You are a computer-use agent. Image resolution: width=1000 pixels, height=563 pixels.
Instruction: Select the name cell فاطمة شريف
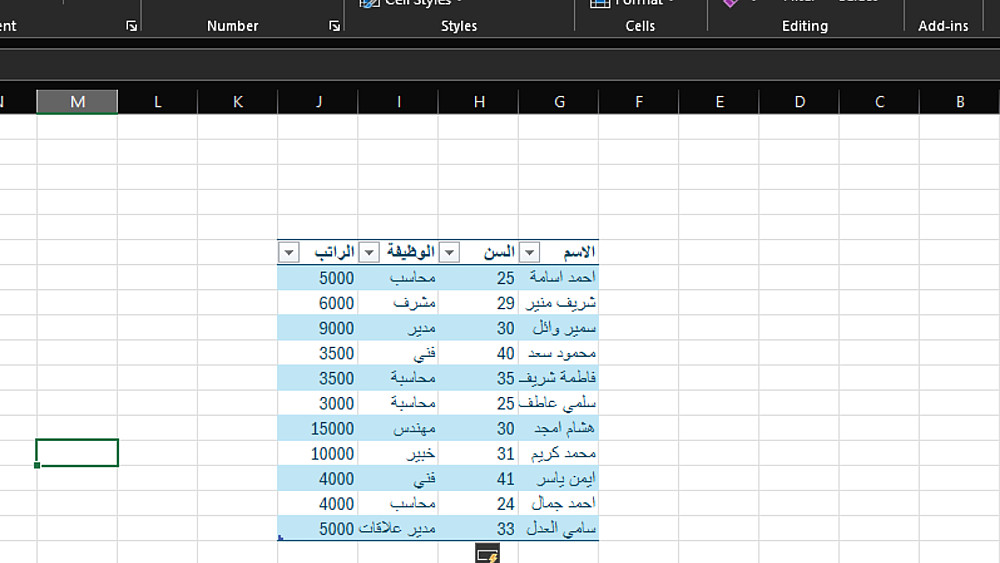[x=559, y=378]
